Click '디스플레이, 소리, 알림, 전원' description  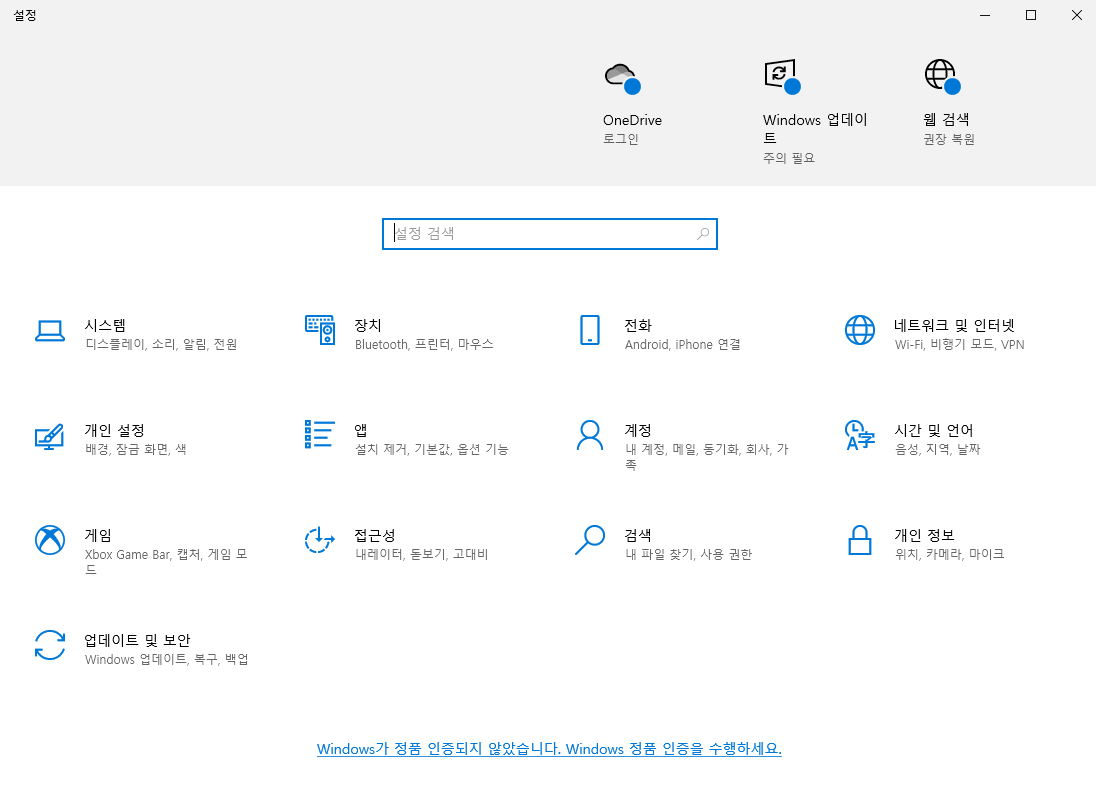[161, 345]
